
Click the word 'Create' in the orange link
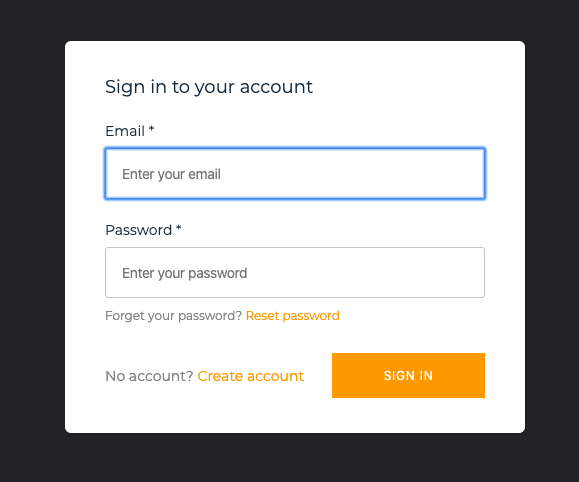220,376
